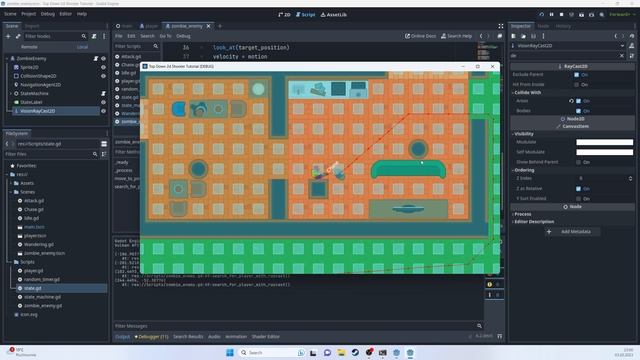The image size is (640, 360).
Task: Collapse the Ordering section
Action: click(x=523, y=170)
